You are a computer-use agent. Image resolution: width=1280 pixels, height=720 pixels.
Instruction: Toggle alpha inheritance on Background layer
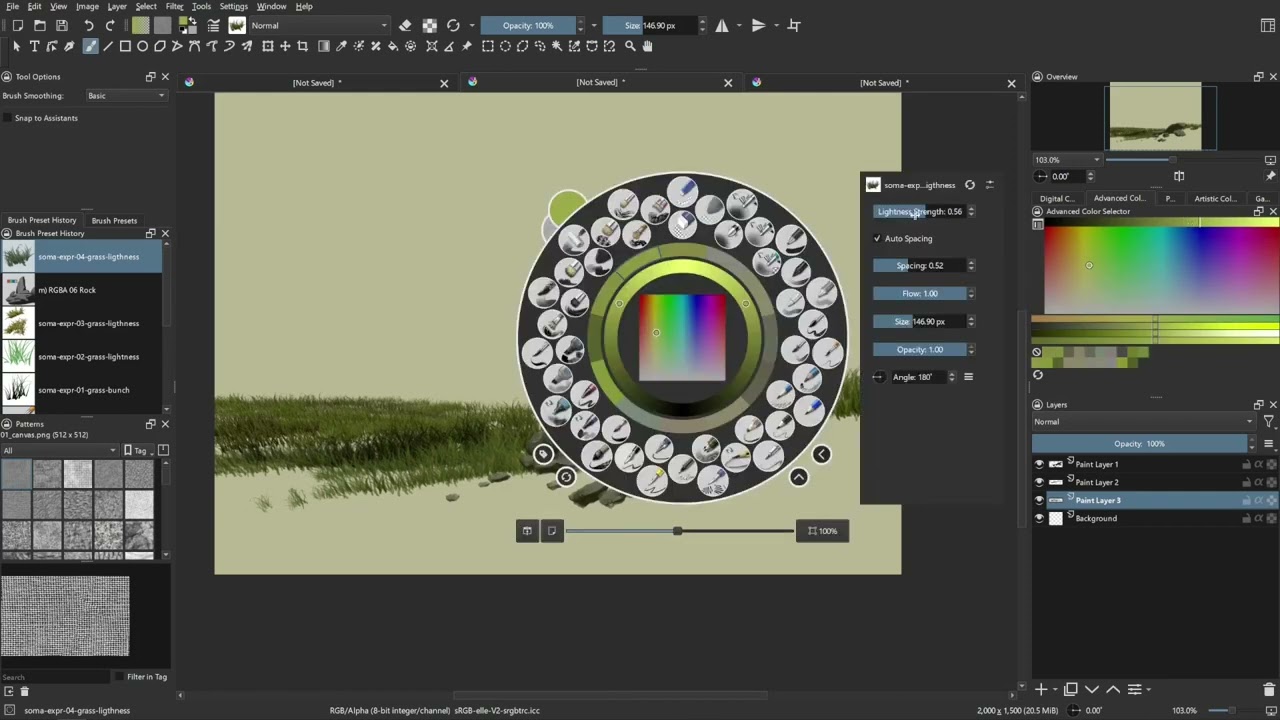pyautogui.click(x=1259, y=518)
